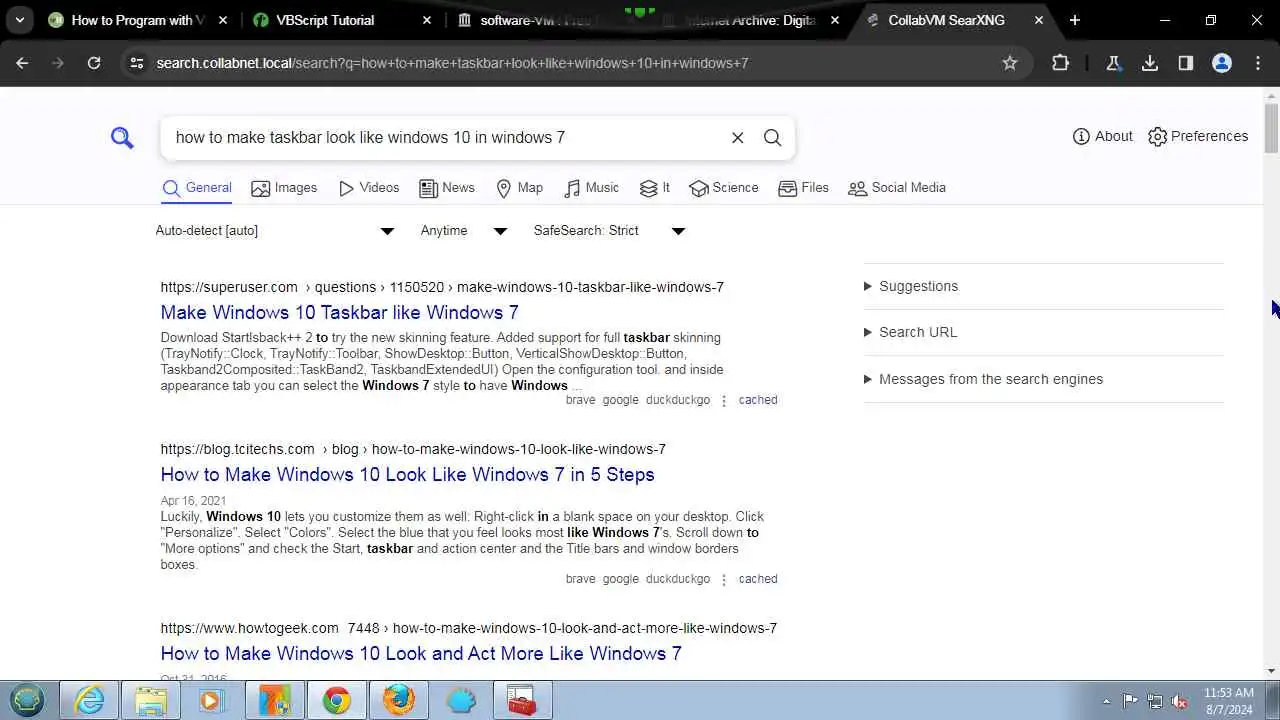This screenshot has width=1280, height=720.
Task: Switch to Videos results tab
Action: pyautogui.click(x=369, y=187)
